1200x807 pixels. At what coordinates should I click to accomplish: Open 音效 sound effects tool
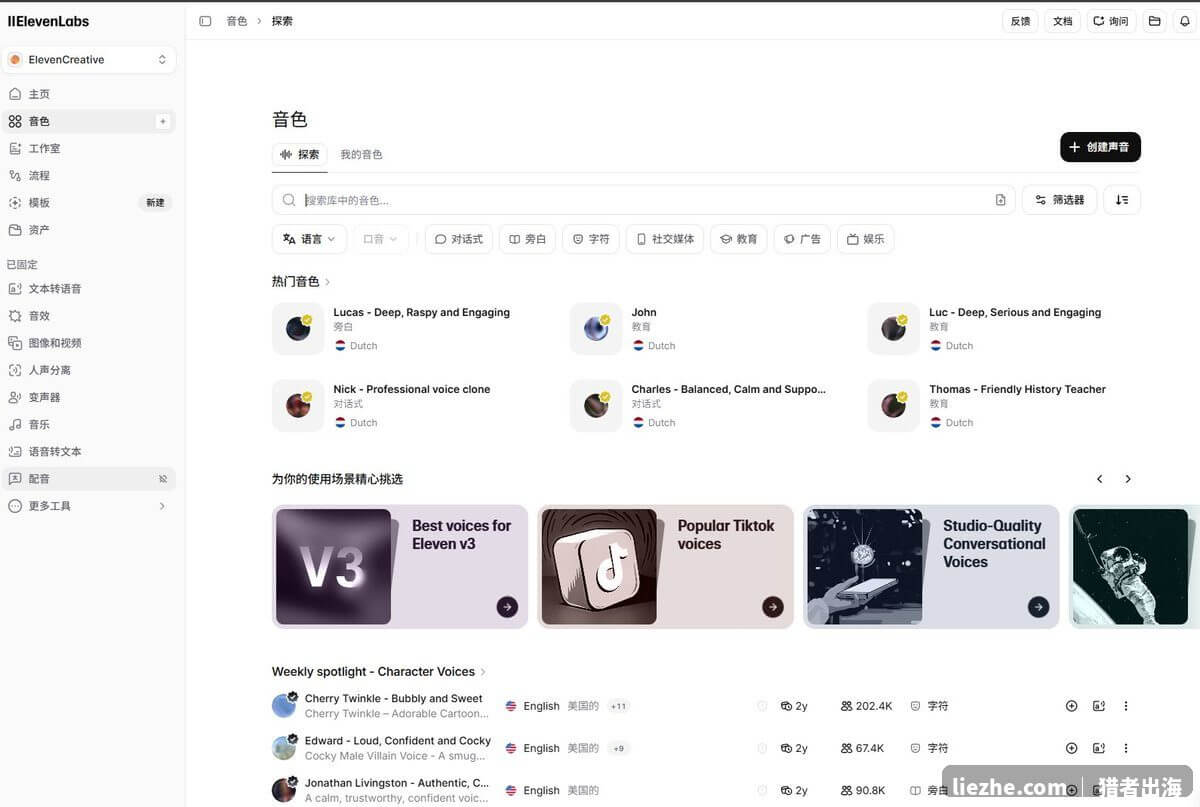tap(88, 315)
